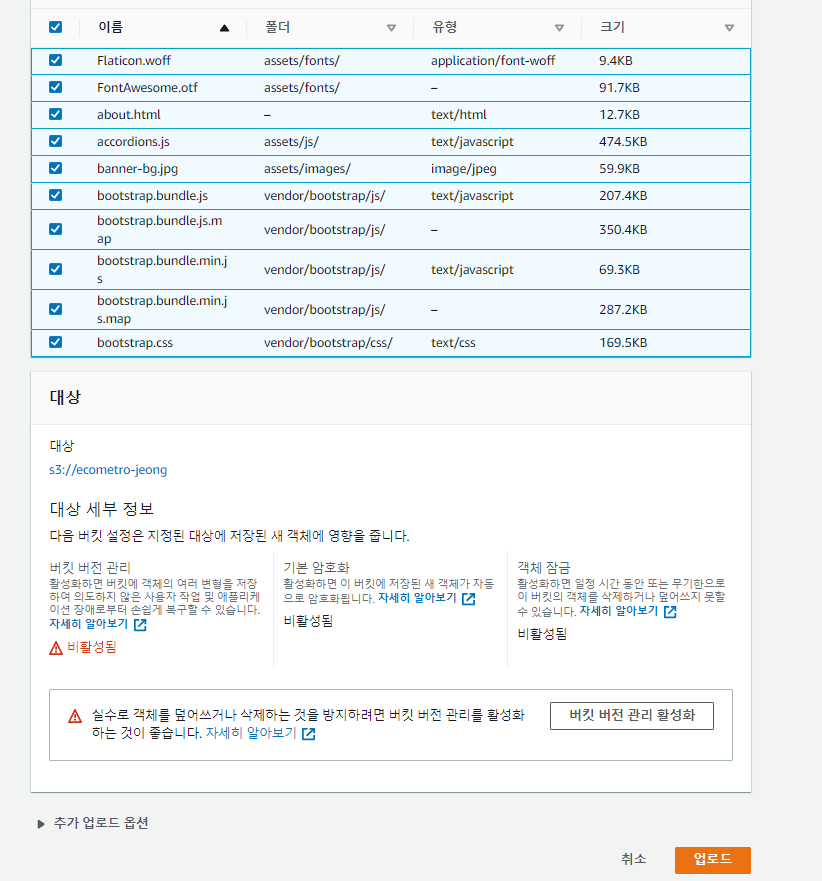822x881 pixels.
Task: Open 자세히 알아보기 link under 객체 잠금
Action: coord(619,611)
